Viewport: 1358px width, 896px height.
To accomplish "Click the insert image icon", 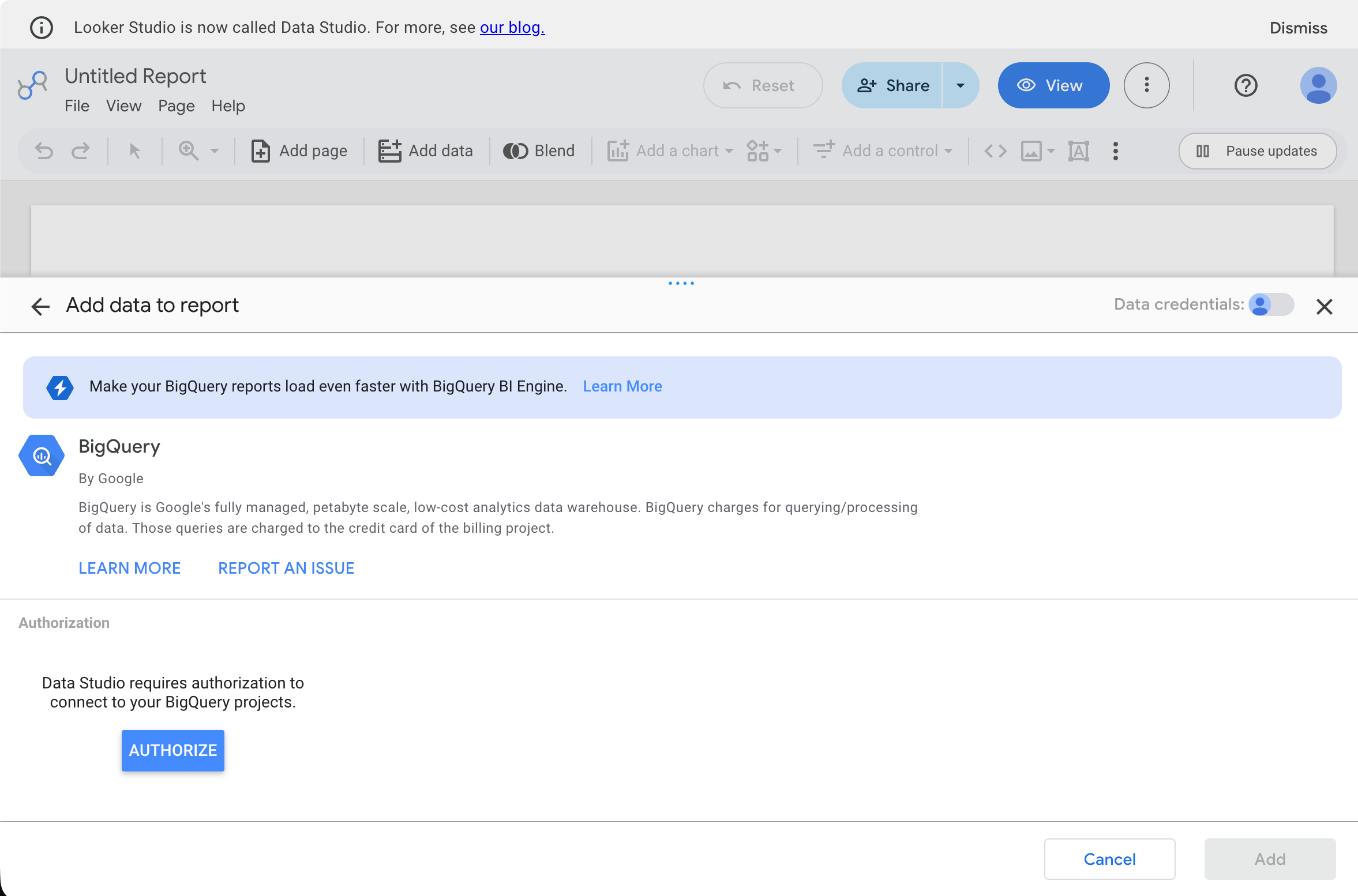I will click(x=1031, y=151).
